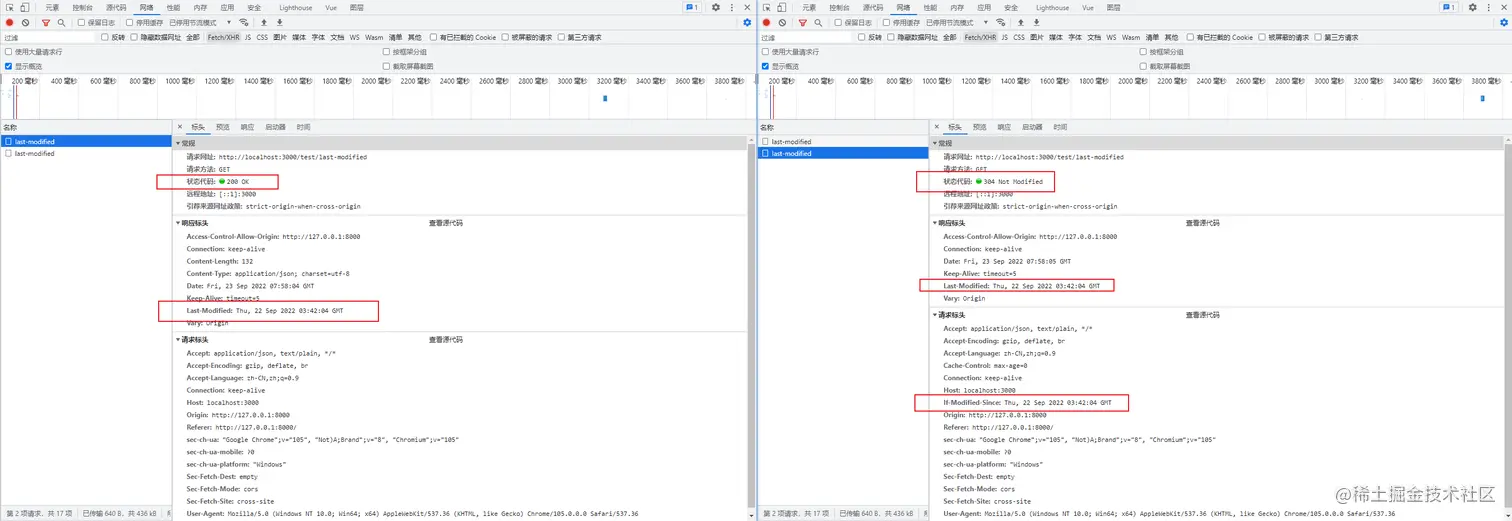
Task: Open network settings blue gear, left DevTools
Action: click(747, 22)
